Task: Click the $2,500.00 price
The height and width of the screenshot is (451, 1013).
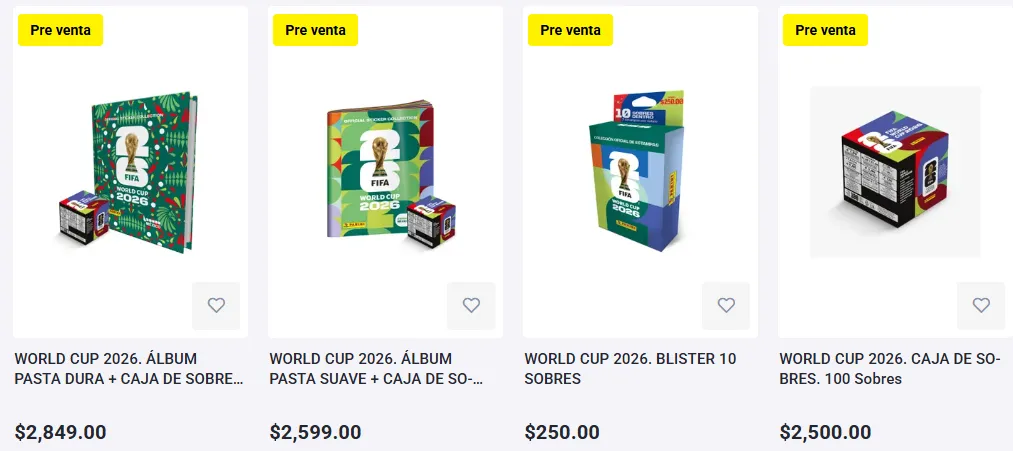Action: point(825,433)
